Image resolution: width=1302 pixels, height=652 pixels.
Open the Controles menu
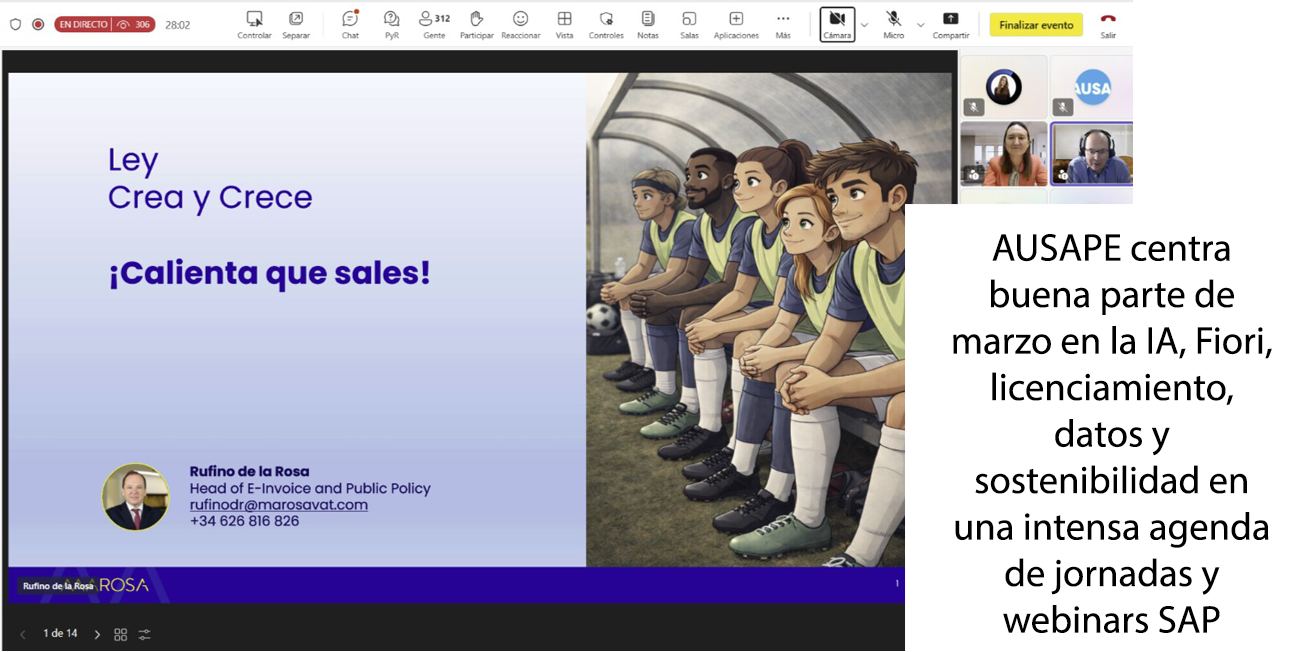606,24
